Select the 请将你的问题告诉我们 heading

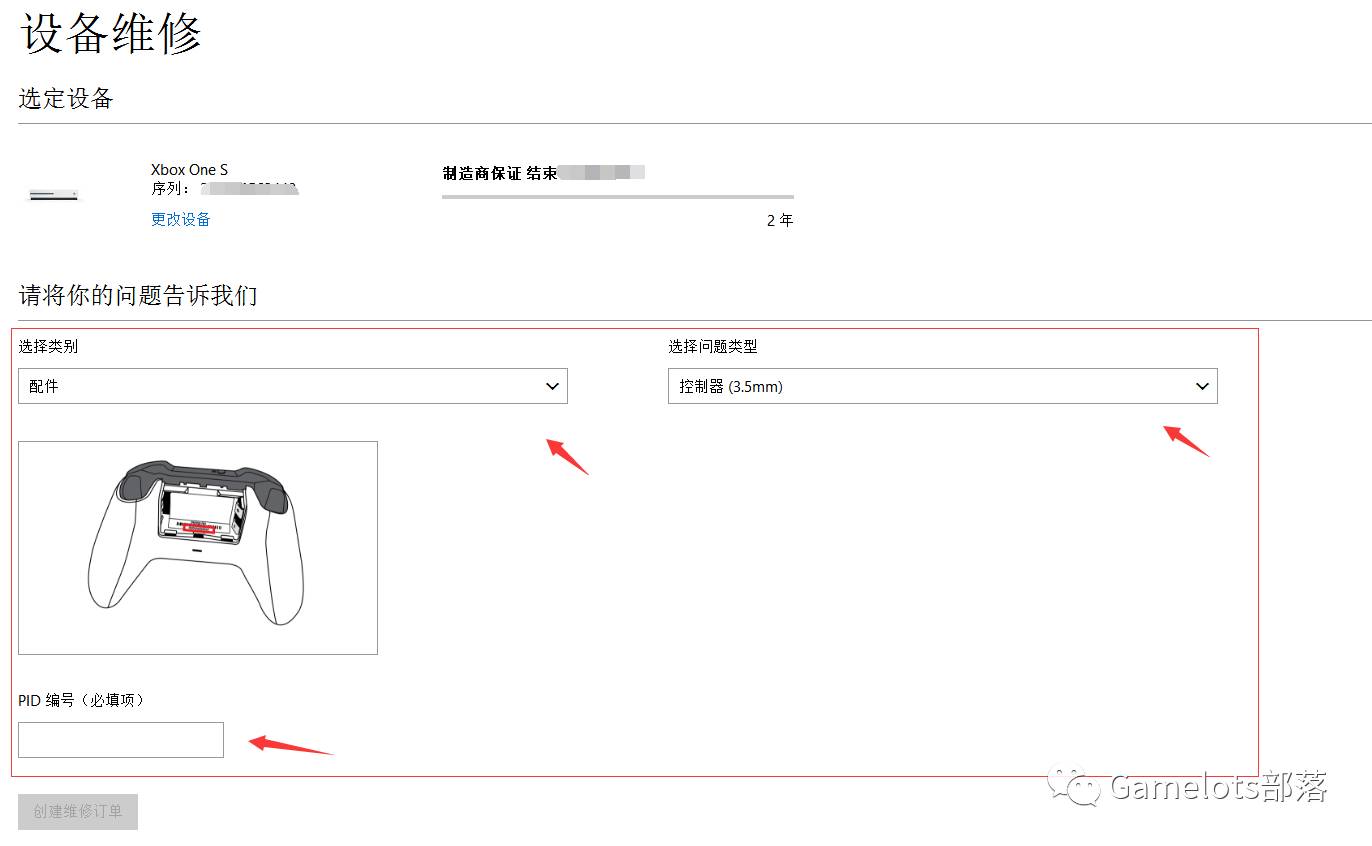coord(138,294)
